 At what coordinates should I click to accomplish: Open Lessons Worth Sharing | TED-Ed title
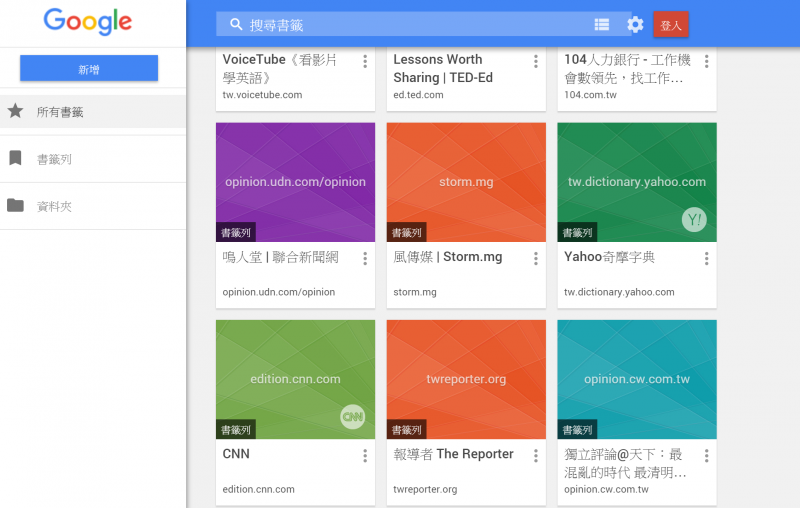443,68
